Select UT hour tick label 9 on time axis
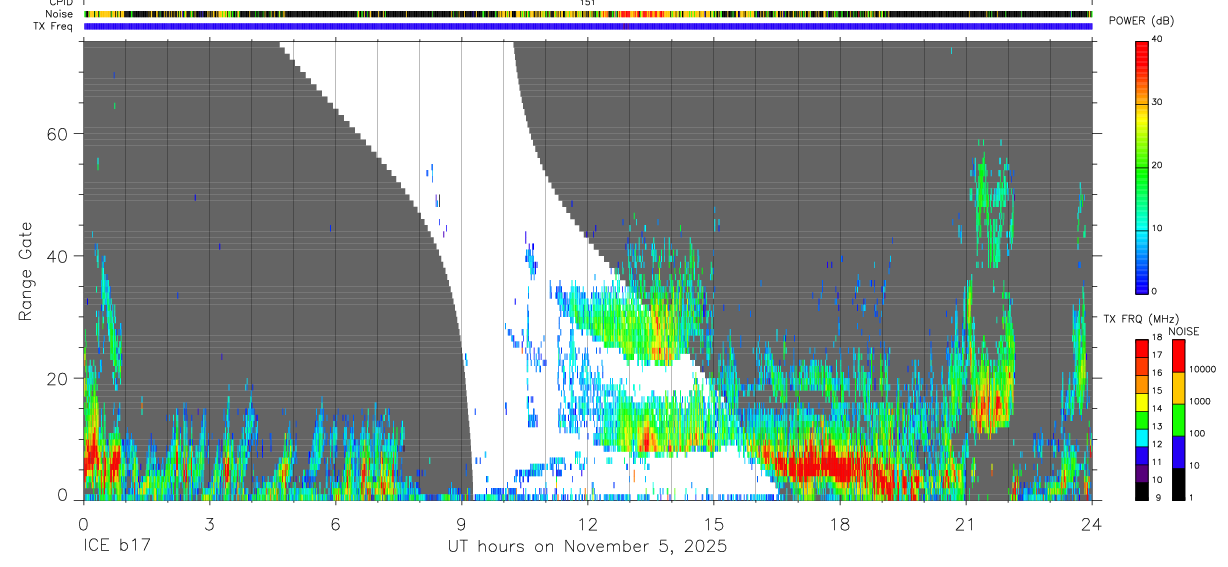This screenshot has width=1228, height=567. [461, 524]
